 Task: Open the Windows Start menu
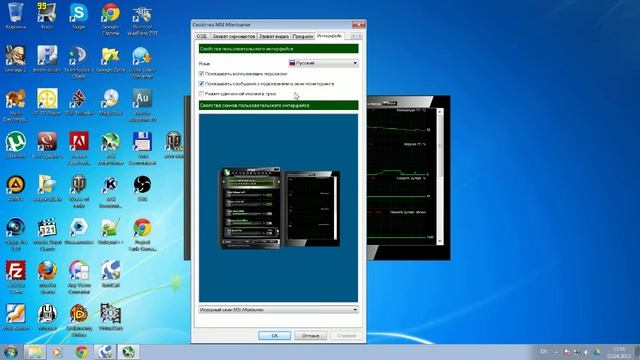tap(10, 352)
